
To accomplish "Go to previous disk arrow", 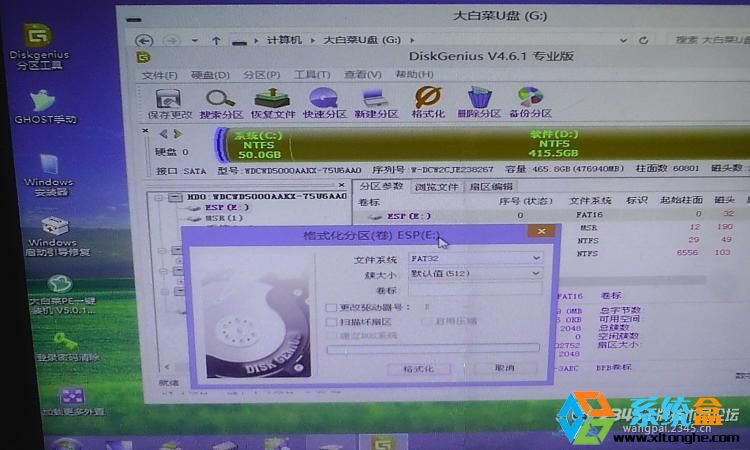I will 164,133.
